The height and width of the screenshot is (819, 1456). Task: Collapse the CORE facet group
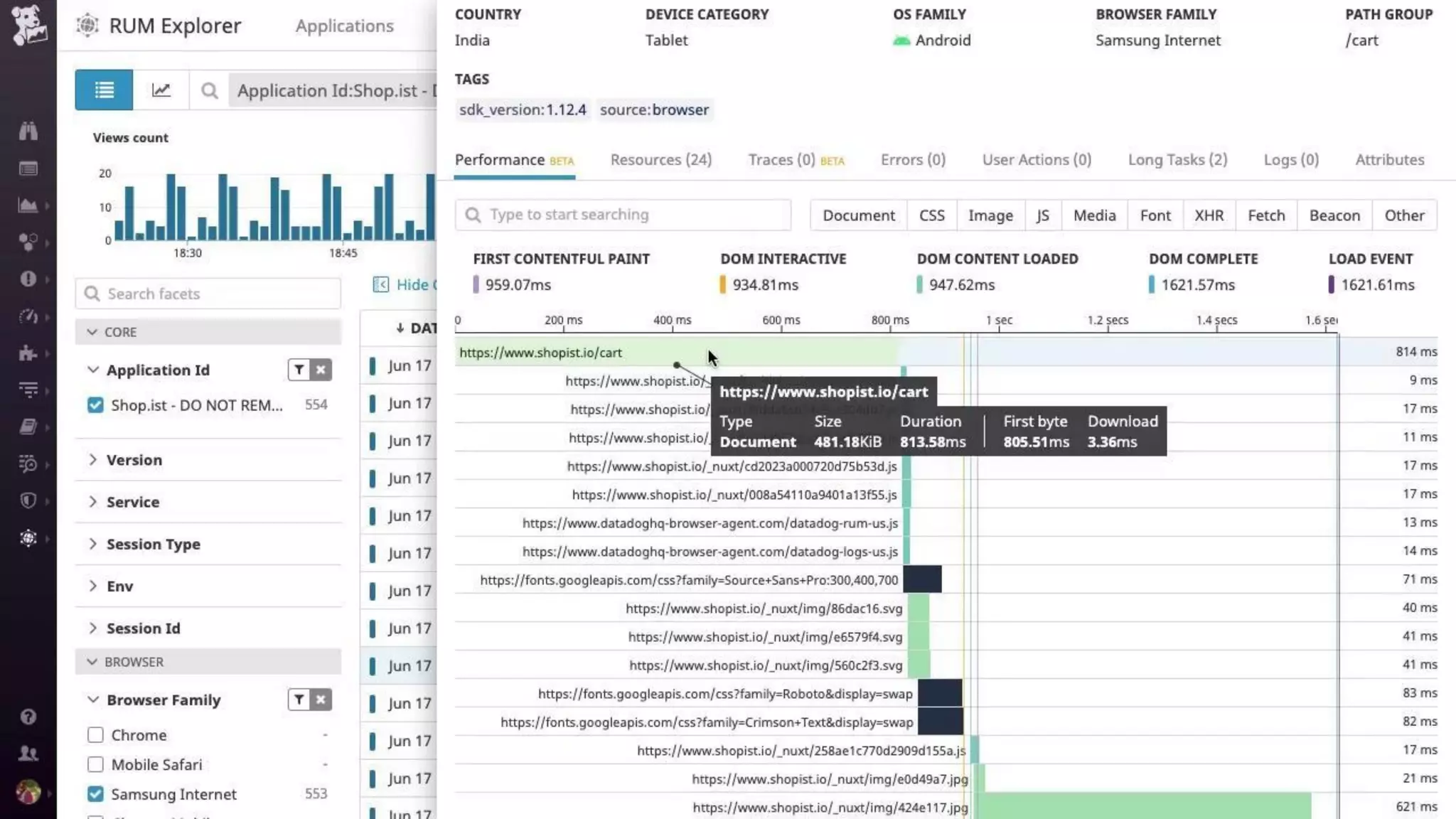[x=92, y=332]
